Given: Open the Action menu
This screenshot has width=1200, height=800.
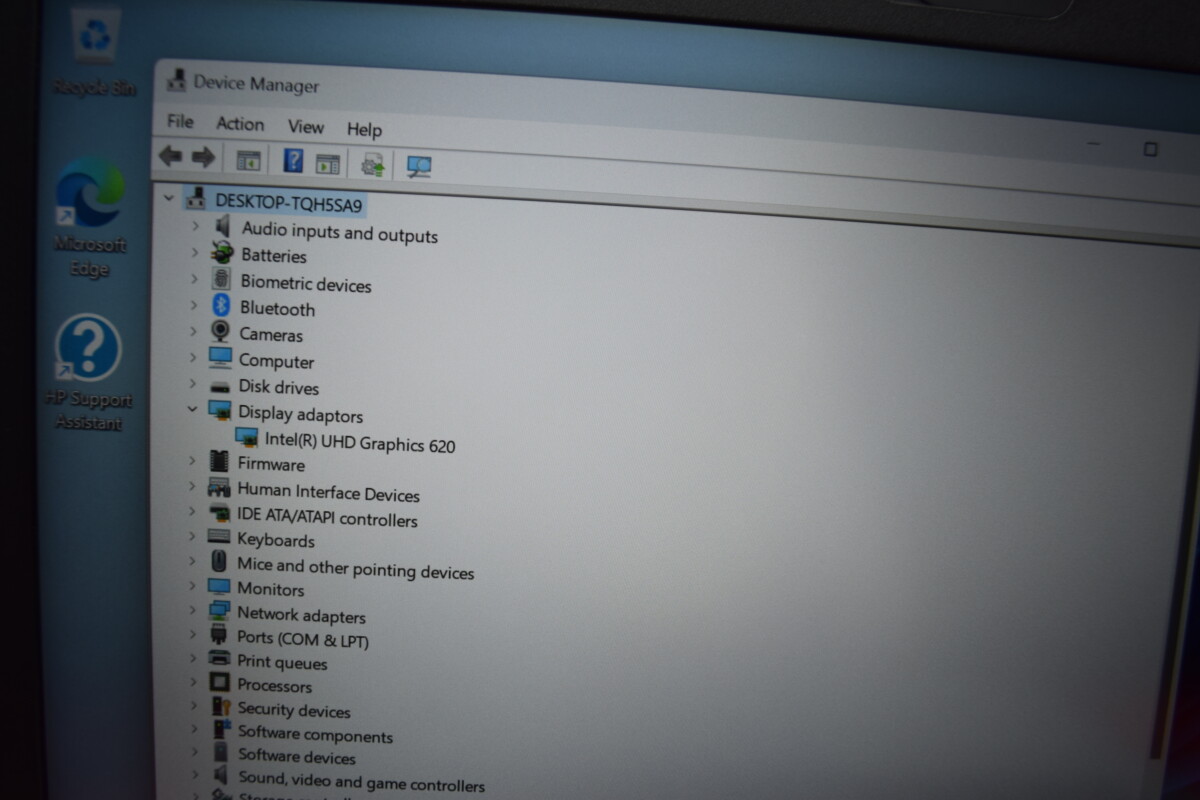Looking at the screenshot, I should pos(241,124).
